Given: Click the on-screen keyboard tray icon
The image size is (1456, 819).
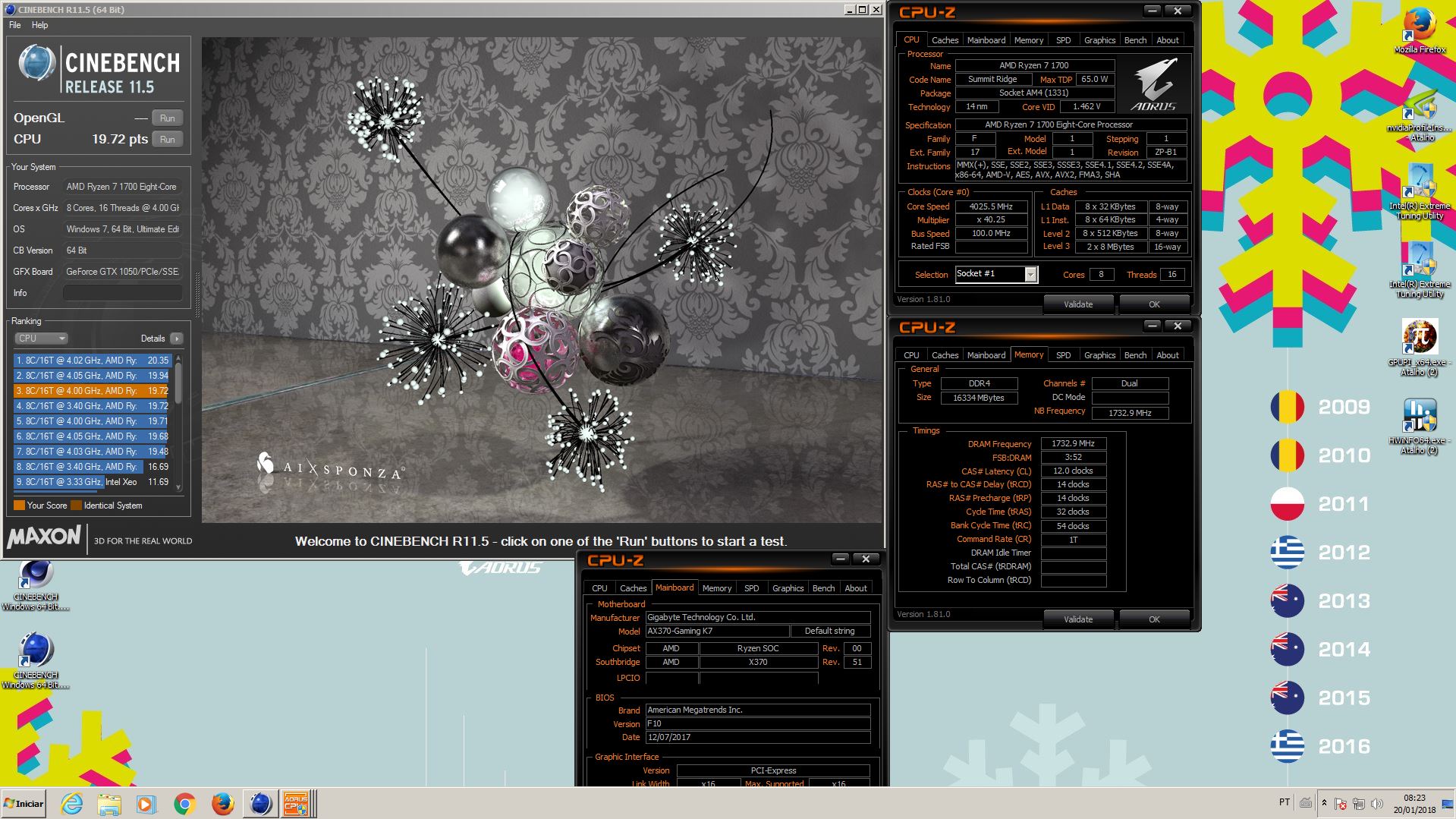Looking at the screenshot, I should click(1306, 803).
